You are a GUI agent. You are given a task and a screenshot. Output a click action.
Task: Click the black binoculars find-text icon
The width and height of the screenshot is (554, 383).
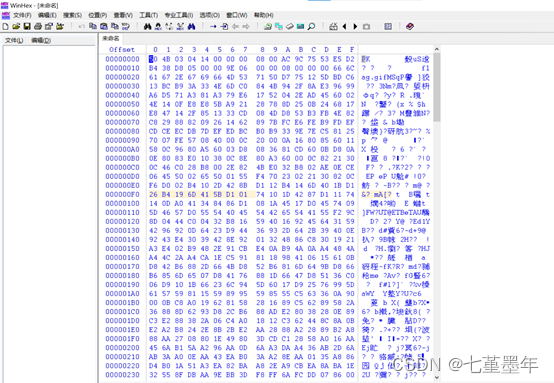click(x=148, y=26)
